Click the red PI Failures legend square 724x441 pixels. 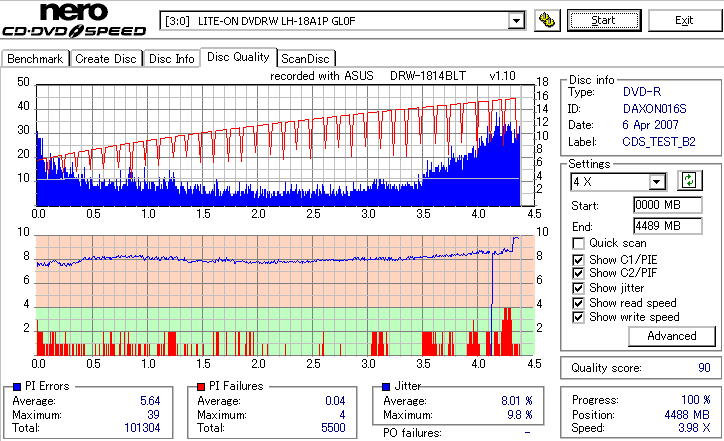click(x=201, y=387)
